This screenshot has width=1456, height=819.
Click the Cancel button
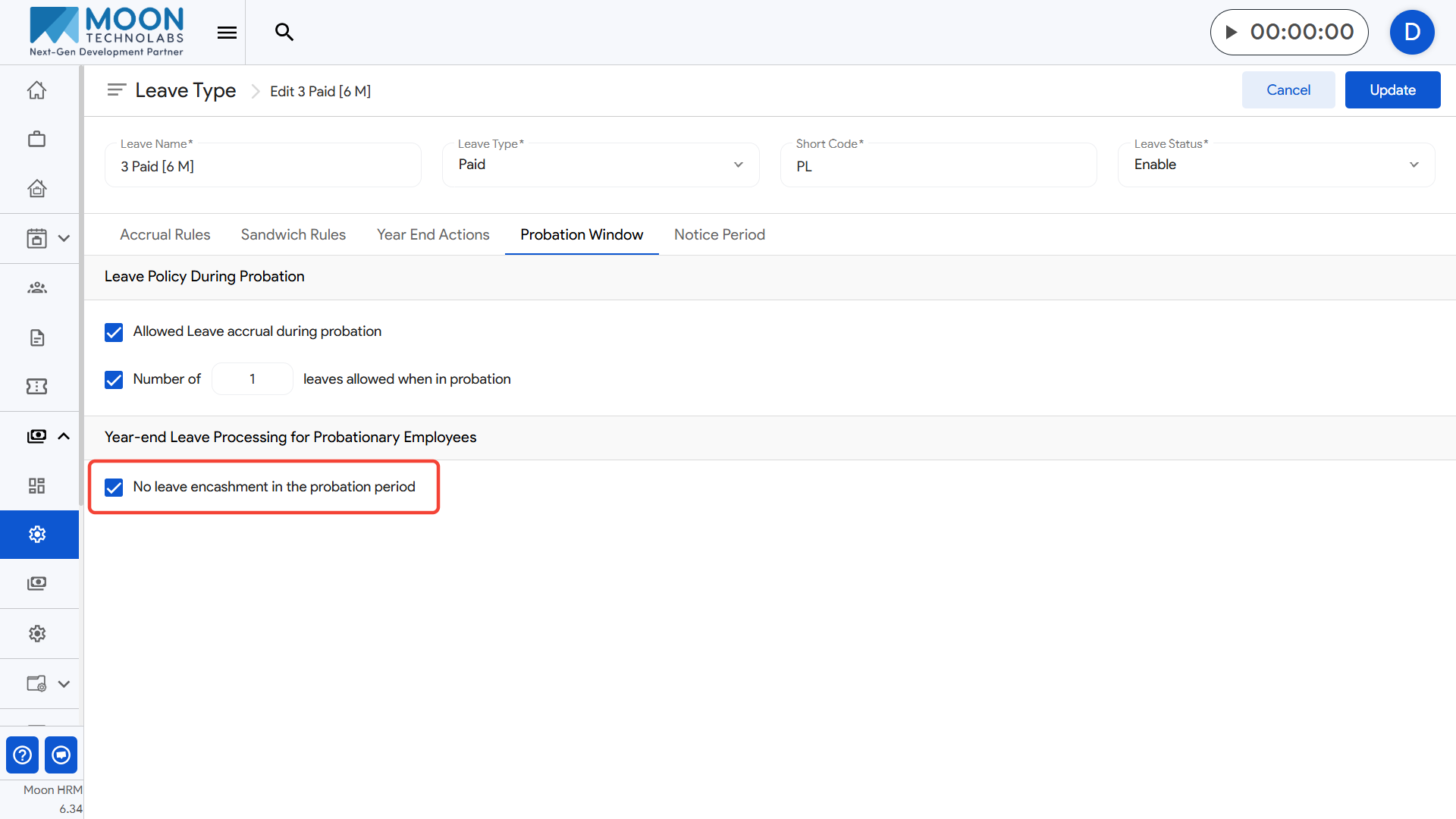[1288, 90]
